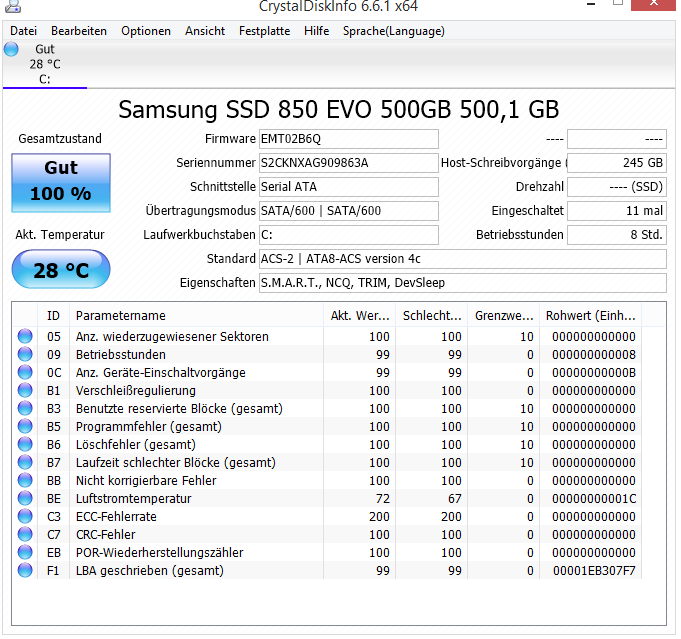Open the Sprache(Language) menu

click(x=393, y=31)
